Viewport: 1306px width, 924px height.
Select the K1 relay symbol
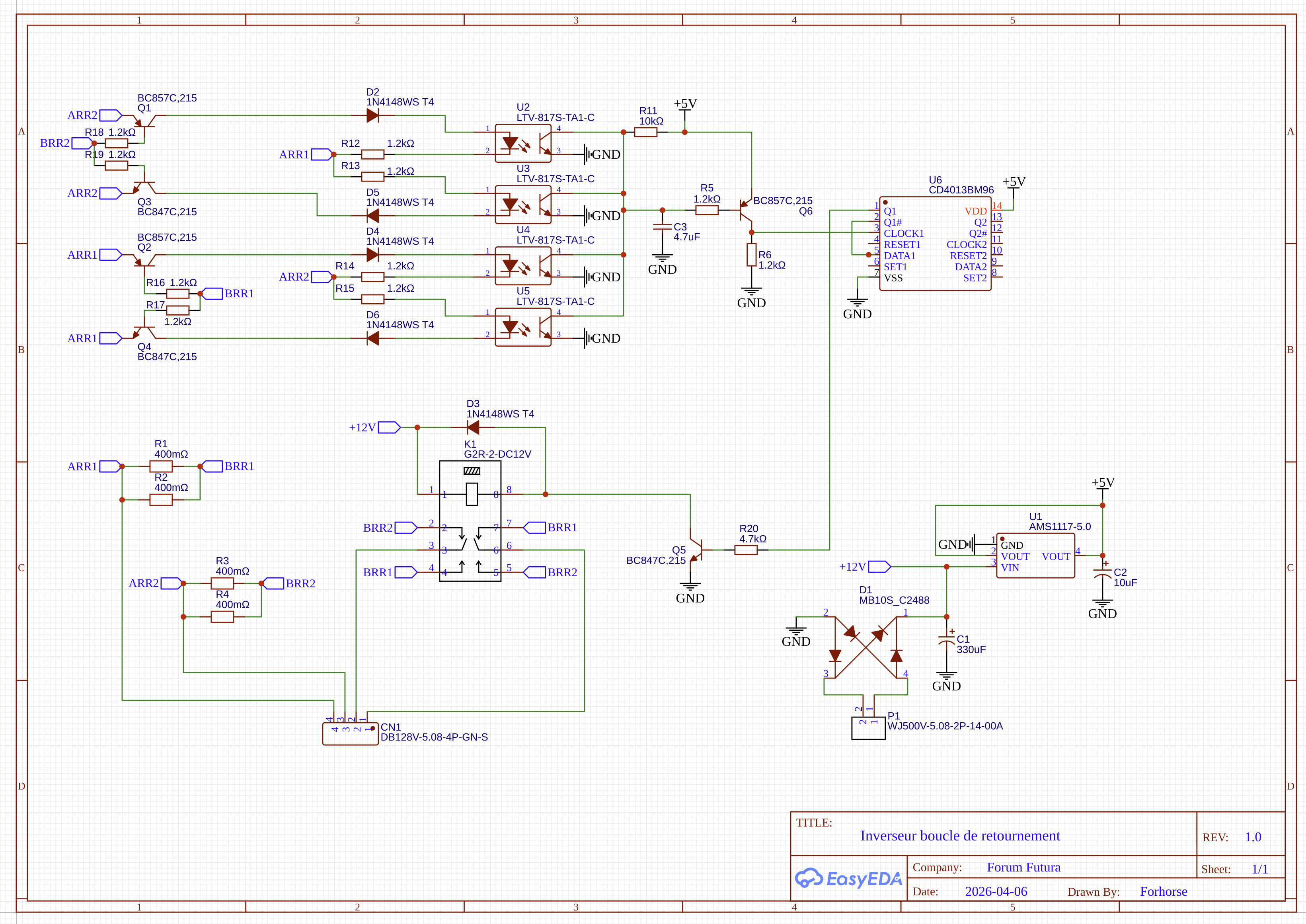470,521
